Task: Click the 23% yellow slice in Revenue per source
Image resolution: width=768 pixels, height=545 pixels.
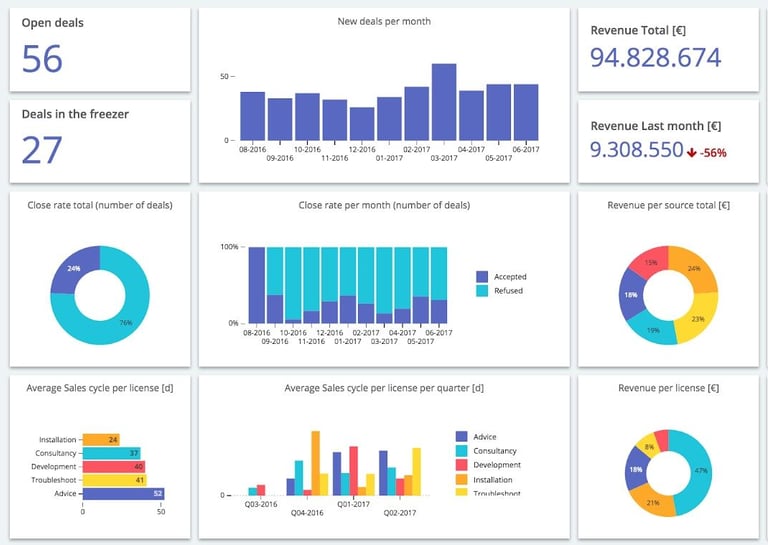Action: pos(698,318)
